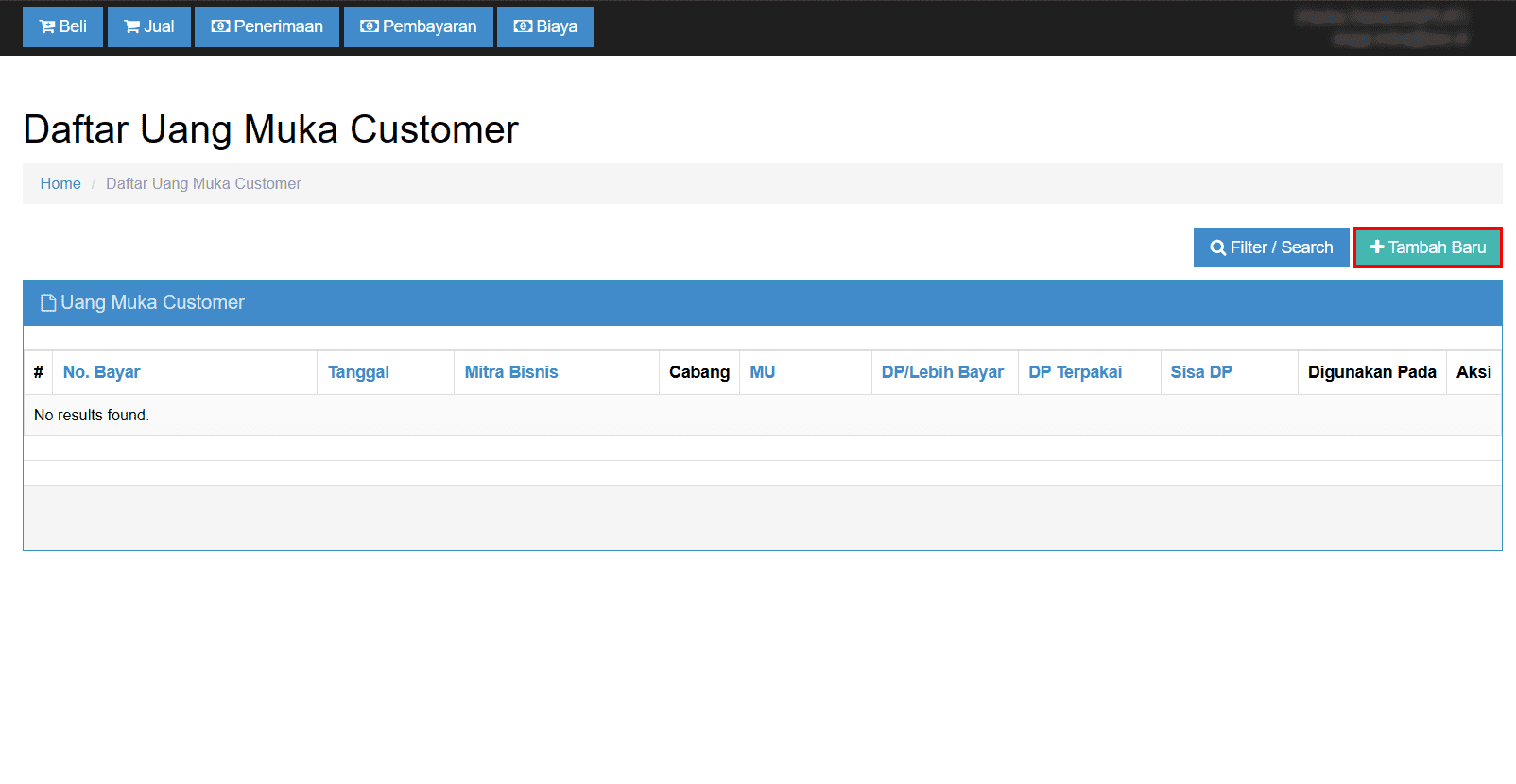This screenshot has height=784, width=1516.
Task: Sort table by DP Terpakai column
Action: (1076, 372)
